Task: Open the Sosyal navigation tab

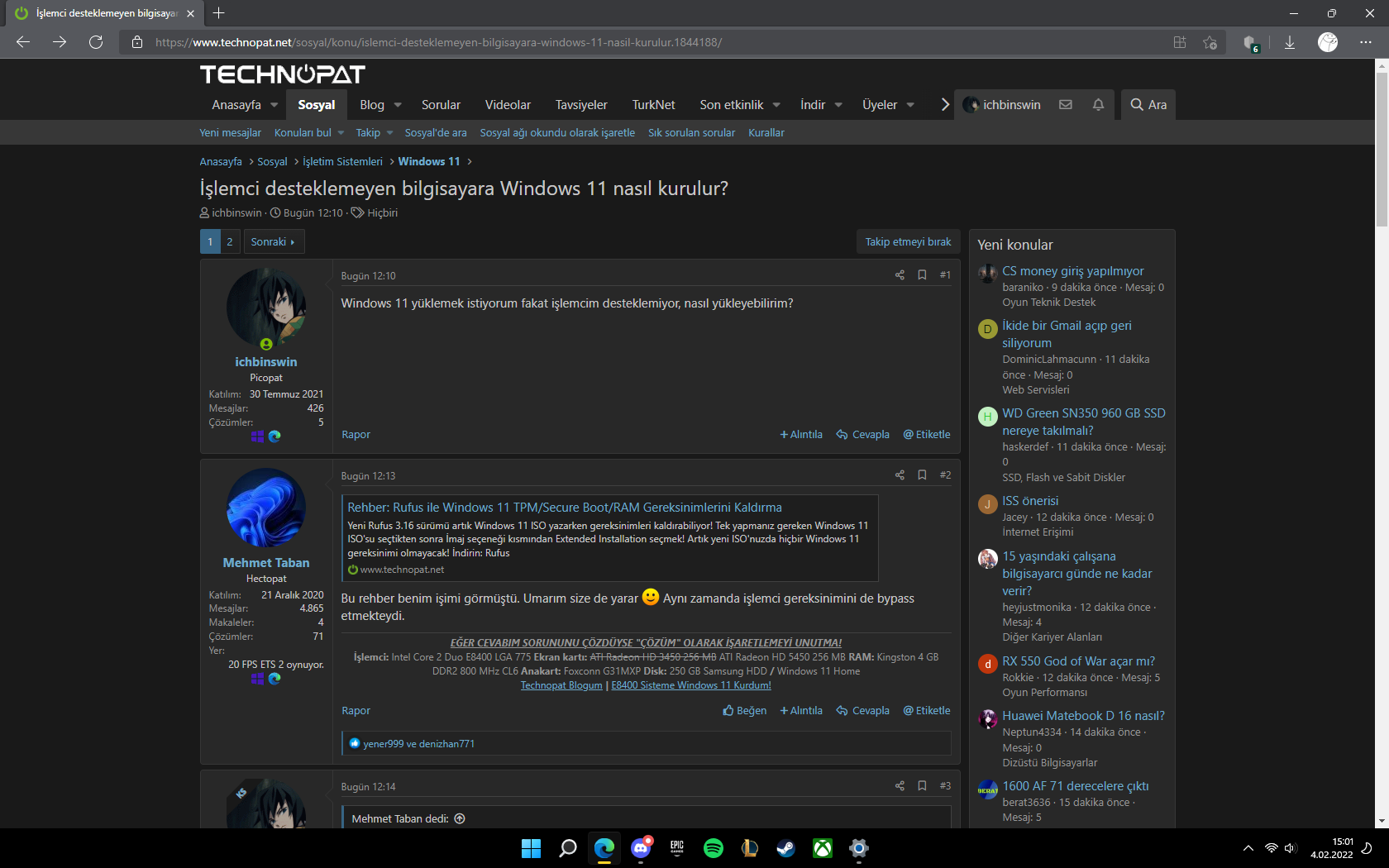Action: coord(317,105)
